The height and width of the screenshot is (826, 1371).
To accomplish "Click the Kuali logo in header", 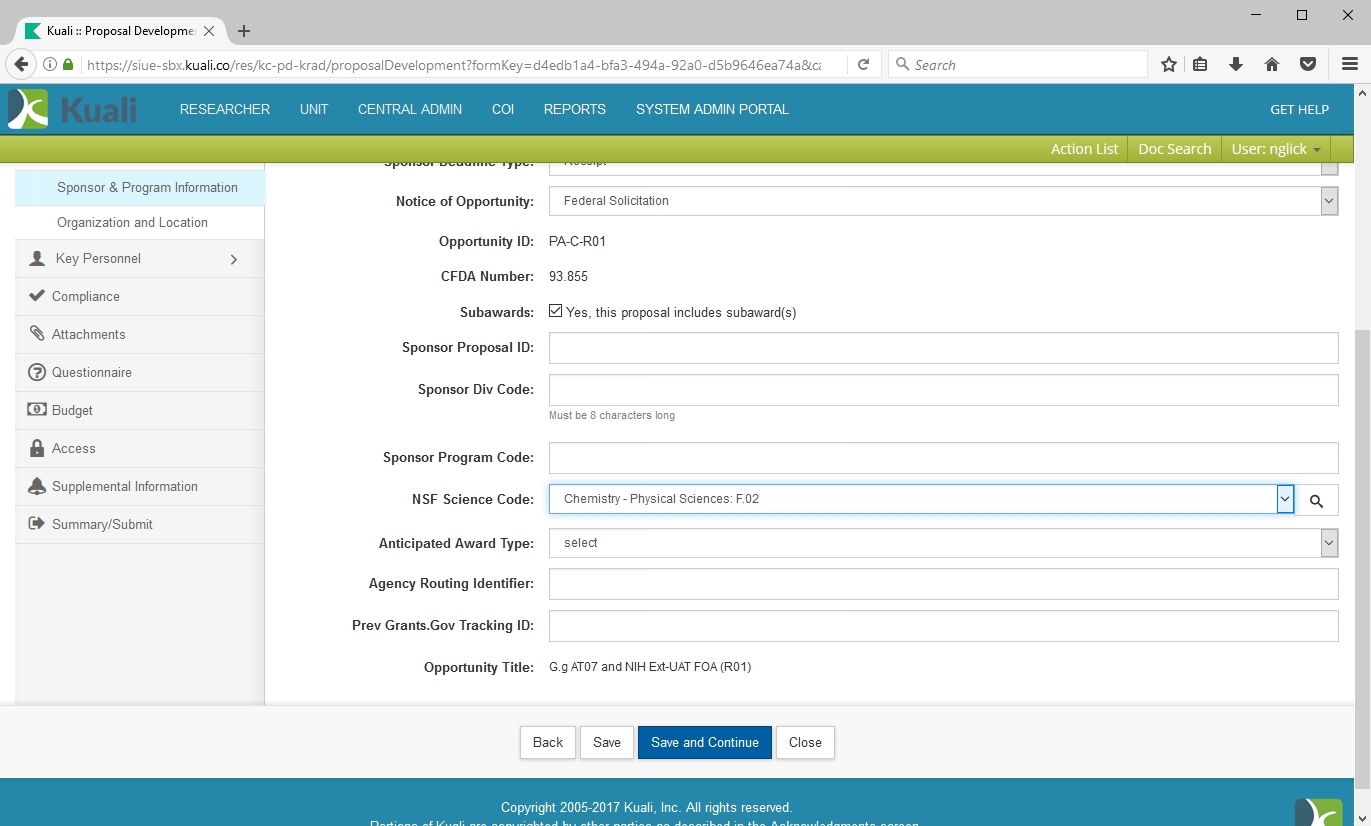I will click(72, 109).
